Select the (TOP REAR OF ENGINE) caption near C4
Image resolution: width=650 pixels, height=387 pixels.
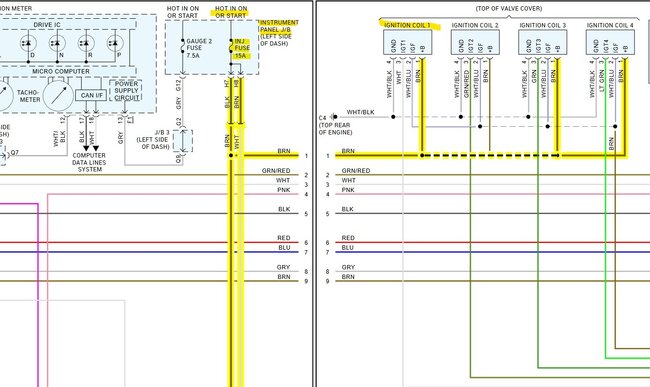click(335, 129)
